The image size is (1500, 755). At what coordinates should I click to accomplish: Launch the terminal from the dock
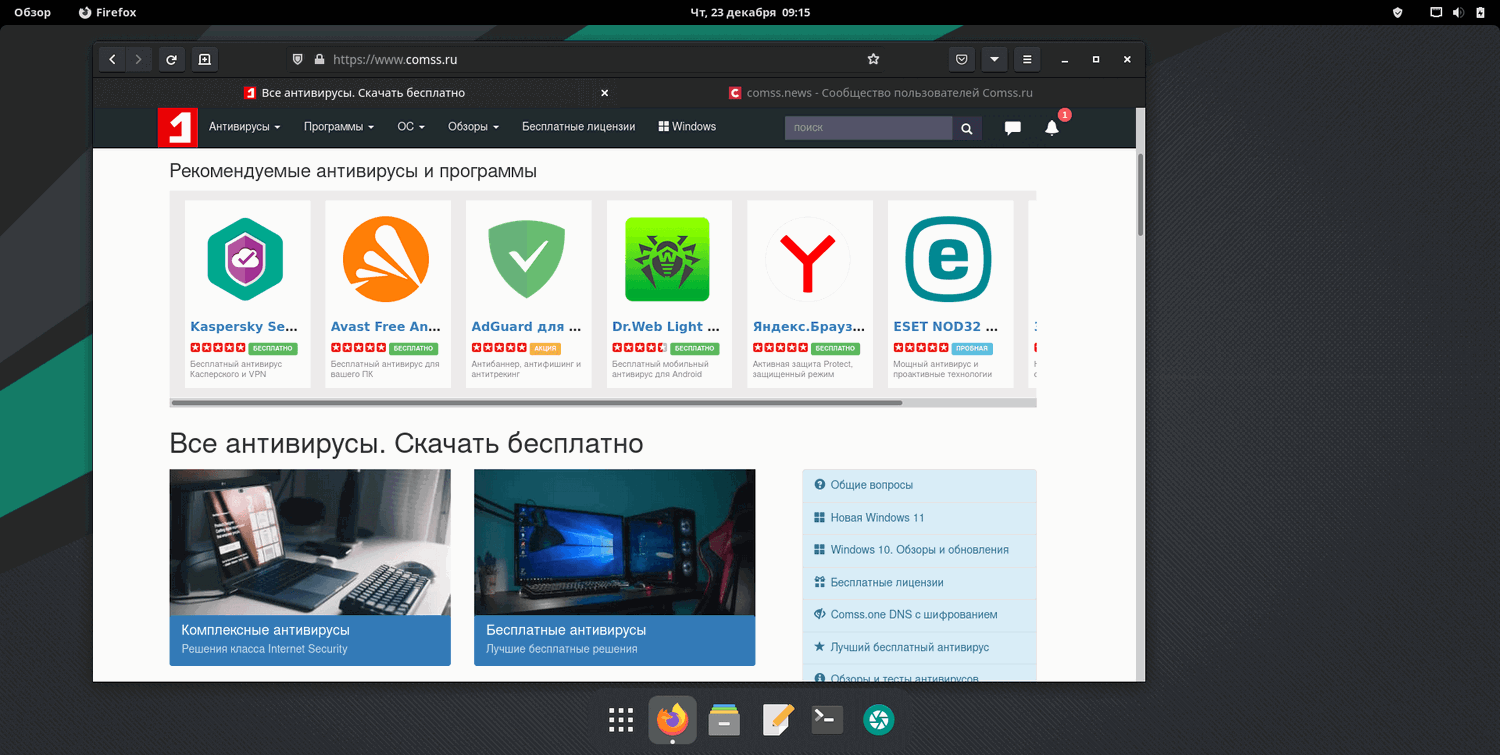pyautogui.click(x=827, y=719)
